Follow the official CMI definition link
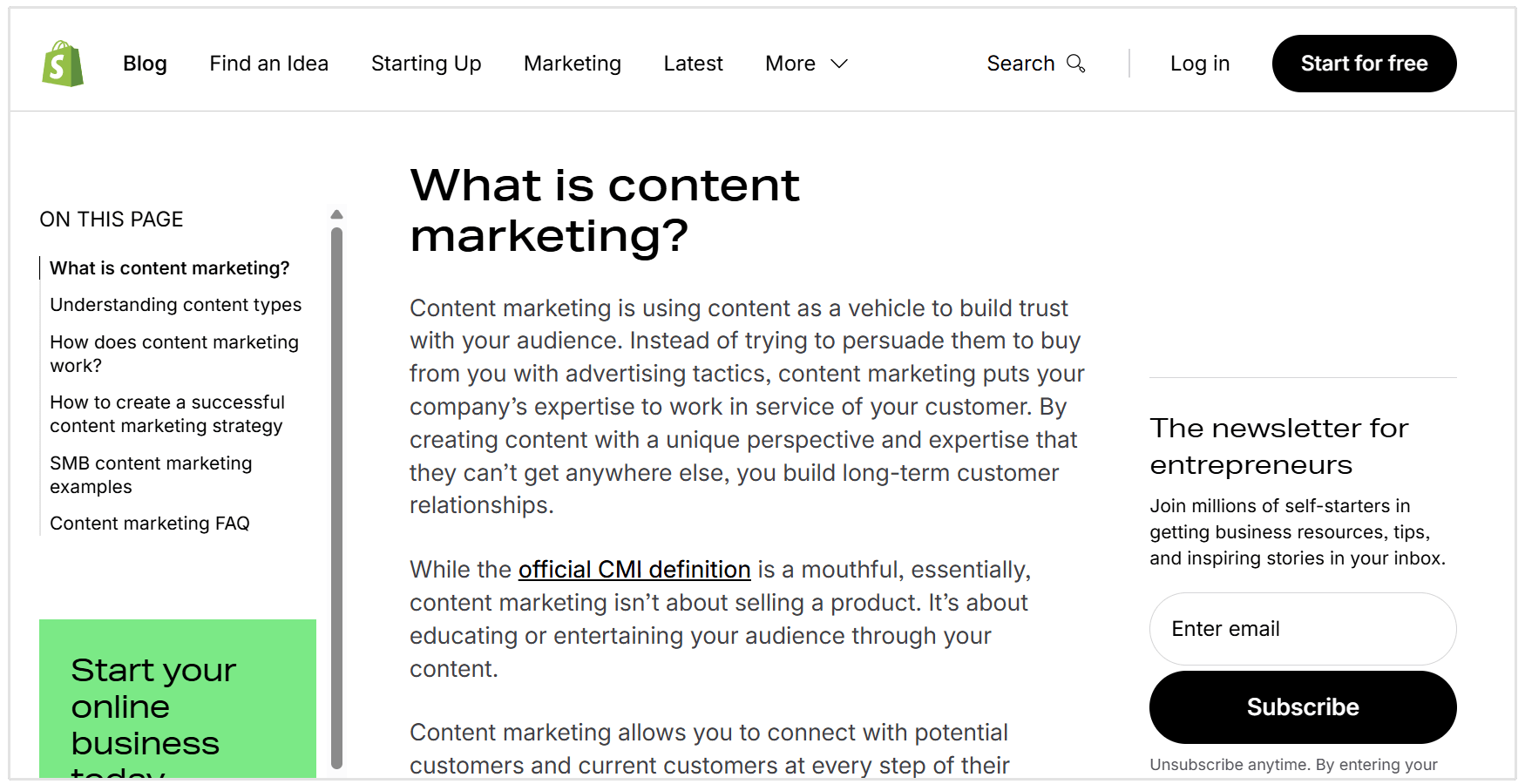This screenshot has height=784, width=1525. [x=634, y=569]
